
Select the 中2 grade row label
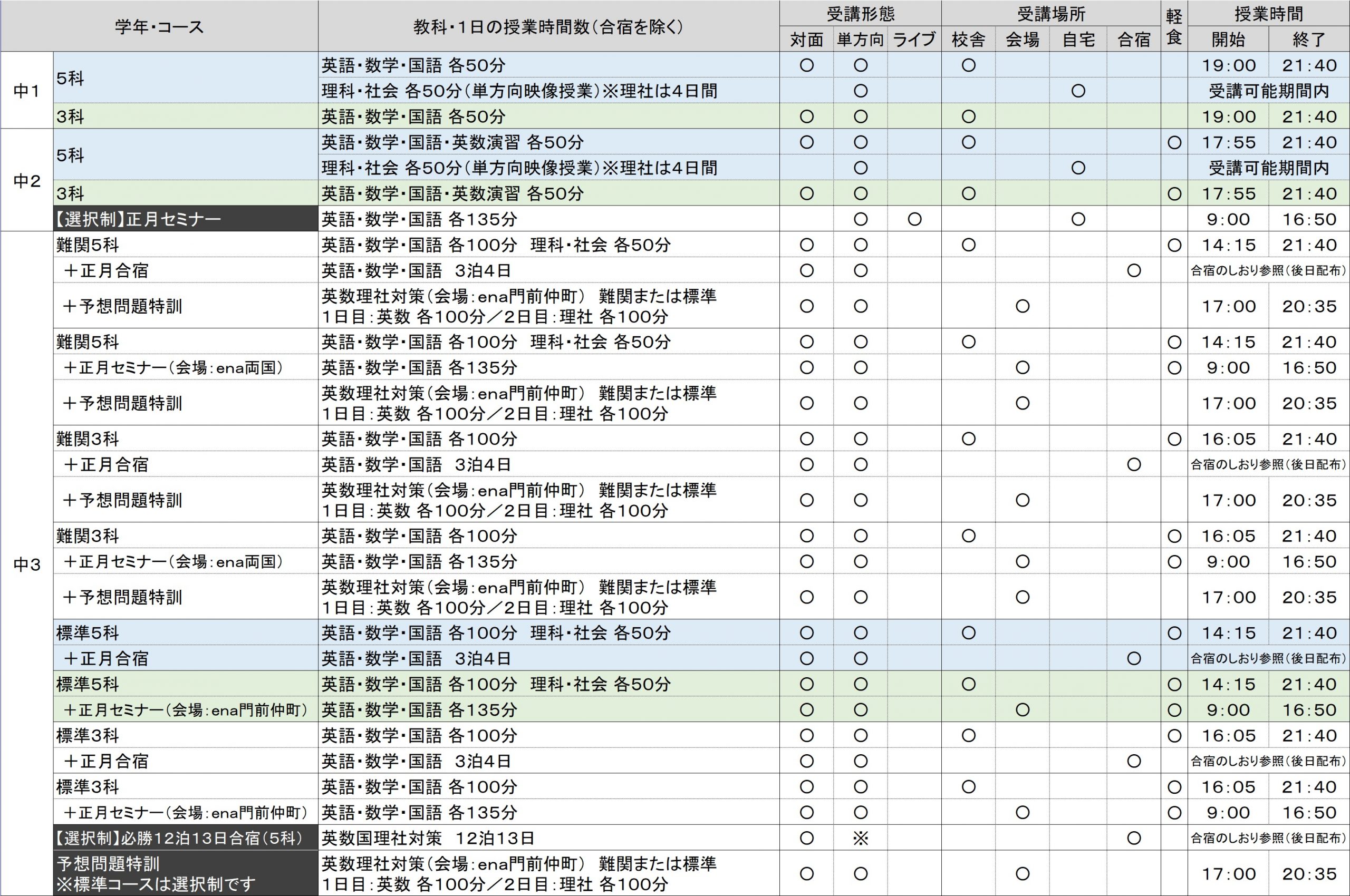pyautogui.click(x=27, y=181)
